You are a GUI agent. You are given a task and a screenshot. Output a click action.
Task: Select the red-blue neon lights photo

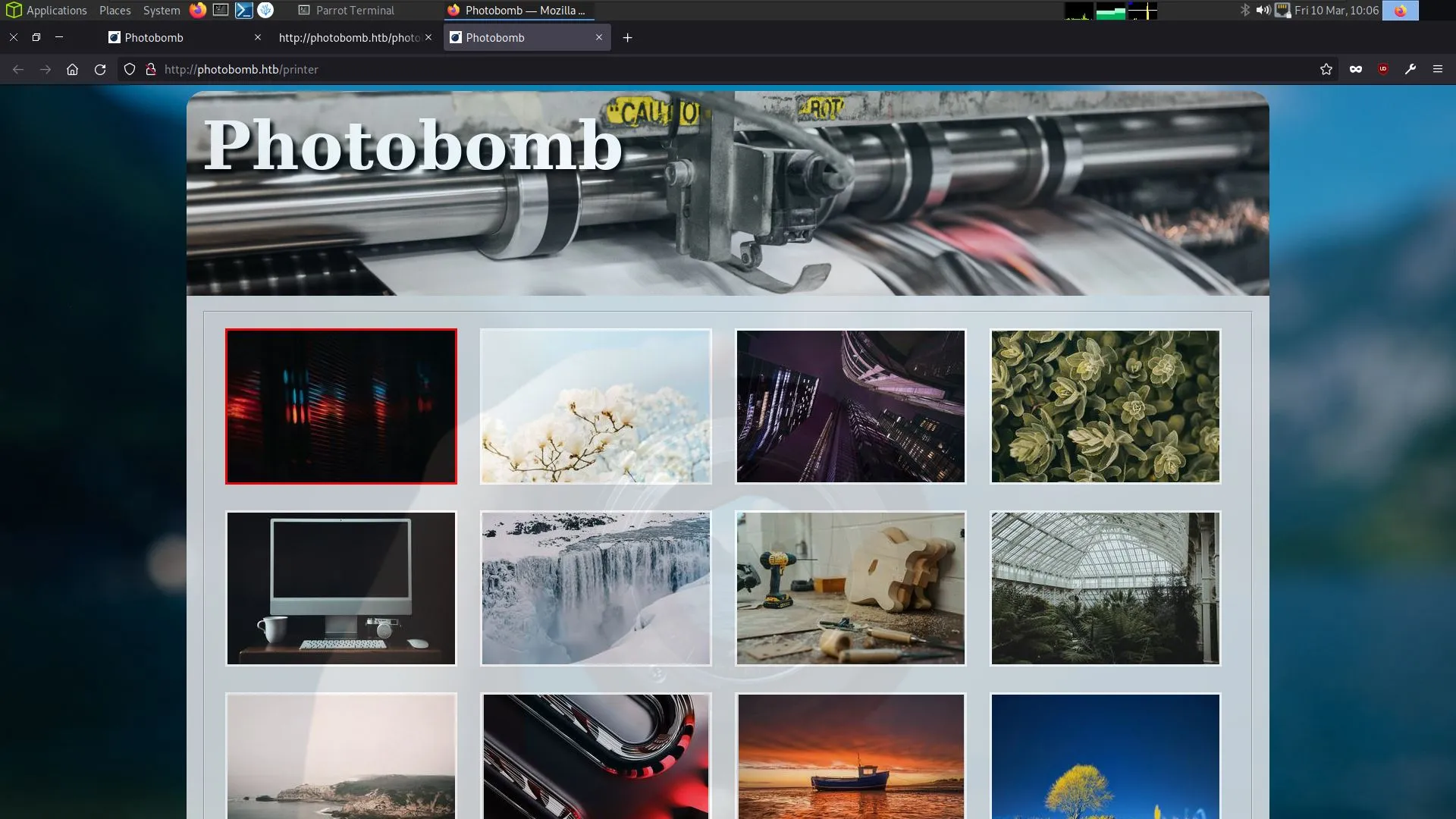(x=341, y=406)
